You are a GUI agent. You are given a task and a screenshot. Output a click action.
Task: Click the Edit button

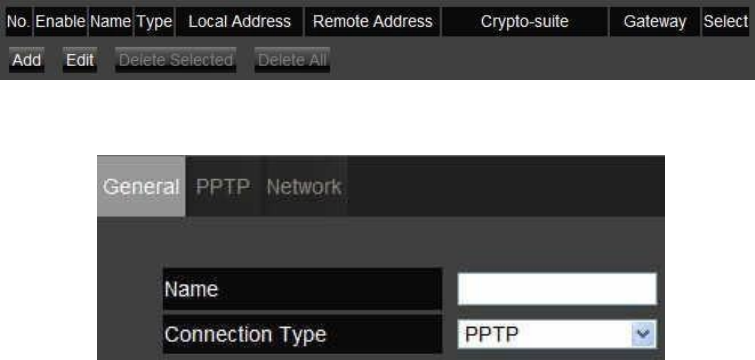click(80, 60)
